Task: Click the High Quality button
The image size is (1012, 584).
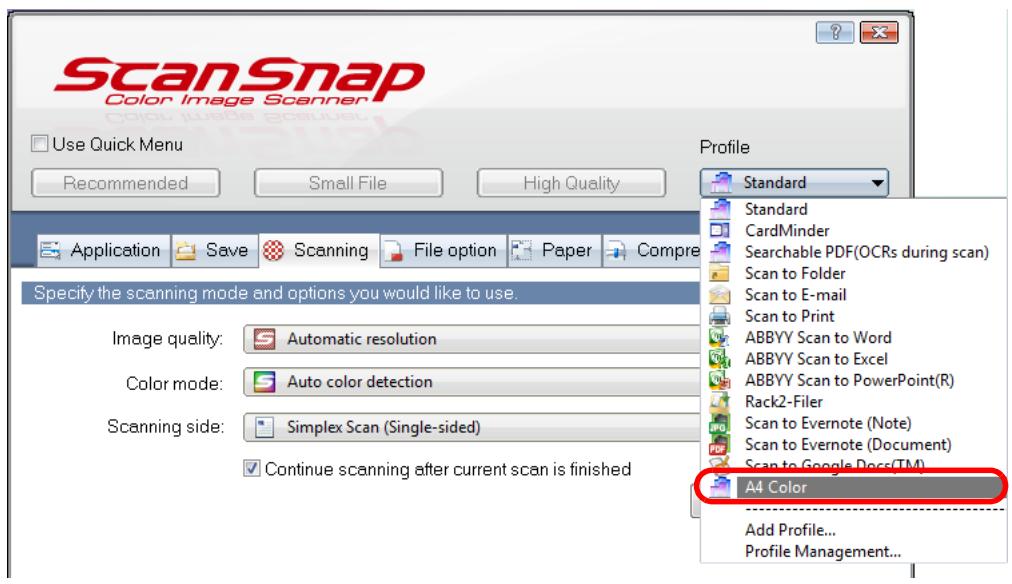Action: 571,183
